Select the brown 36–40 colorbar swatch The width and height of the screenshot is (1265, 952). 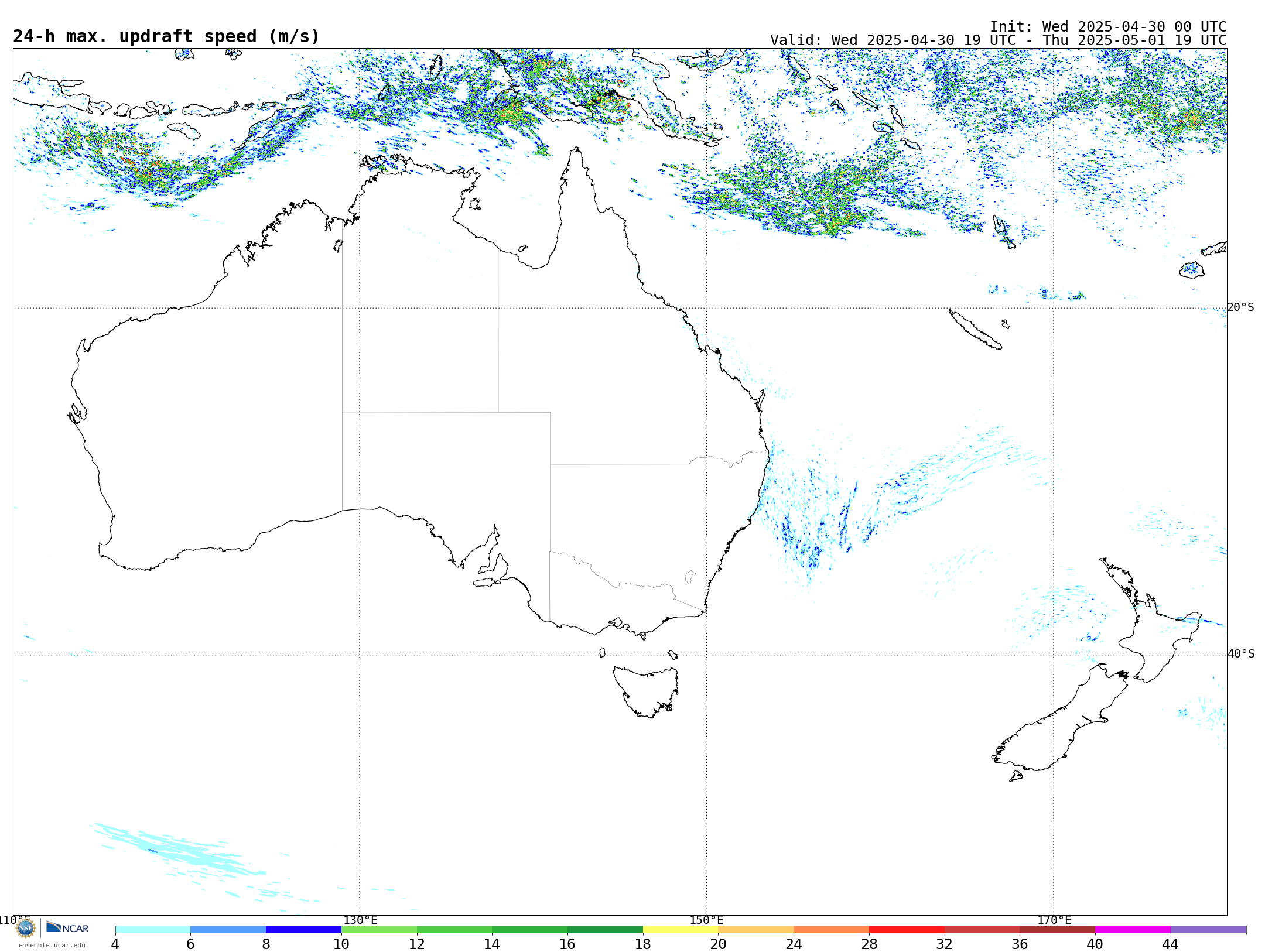(x=1058, y=930)
